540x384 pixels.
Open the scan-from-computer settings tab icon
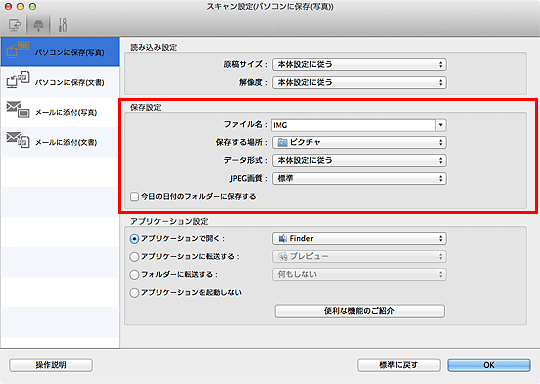15,25
